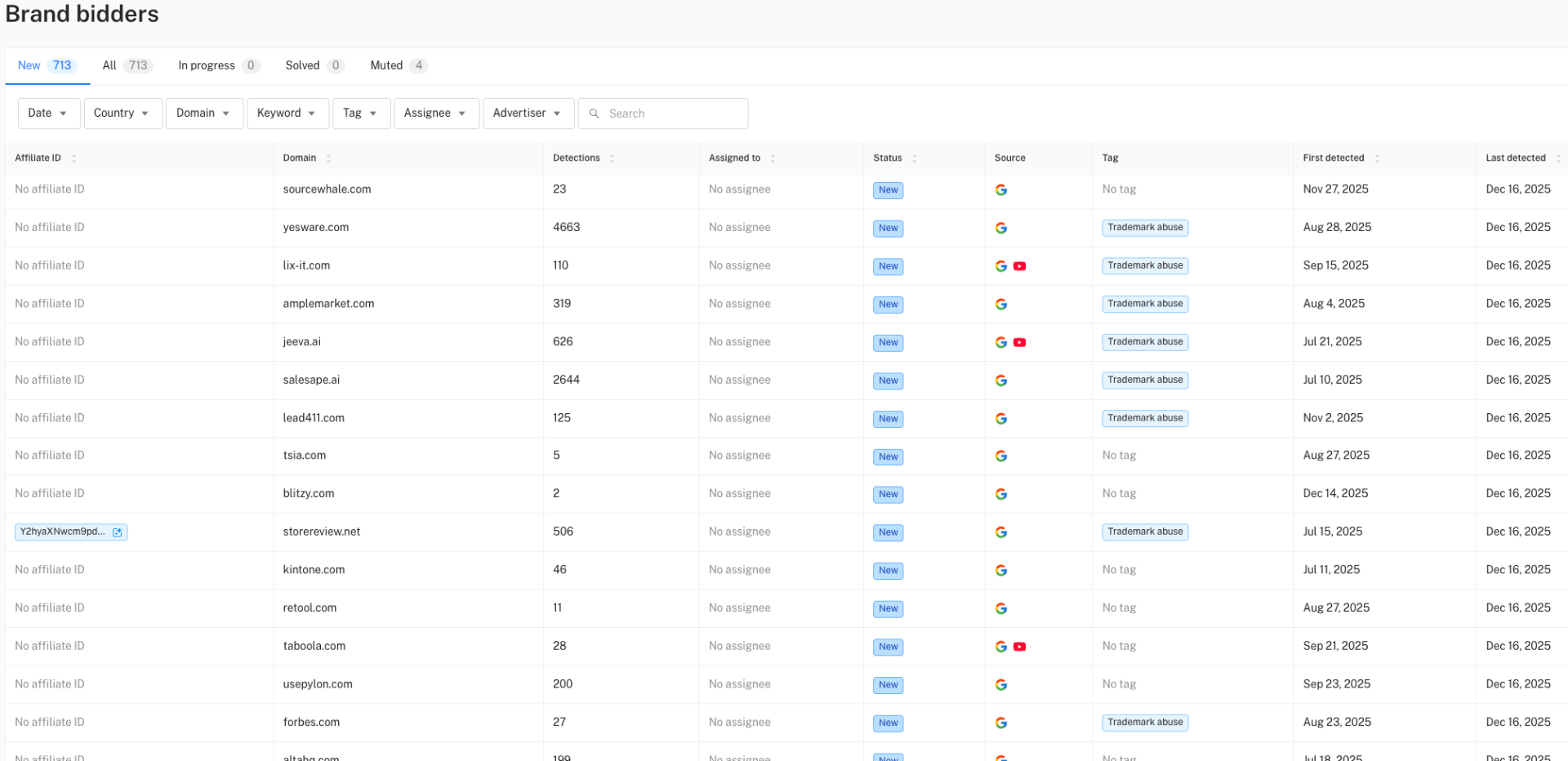Click the Dec 14, 2025 first detected date
This screenshot has width=1568, height=761.
[x=1336, y=494]
